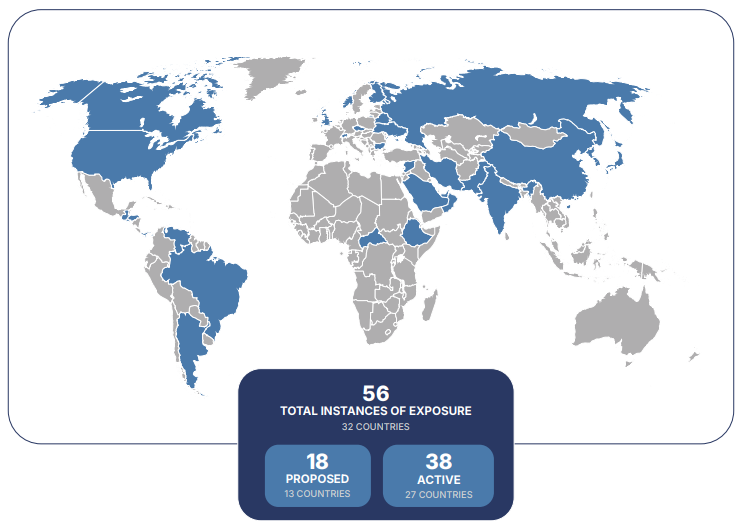Click the 18 Proposed stat card
The image size is (748, 525).
pyautogui.click(x=317, y=475)
